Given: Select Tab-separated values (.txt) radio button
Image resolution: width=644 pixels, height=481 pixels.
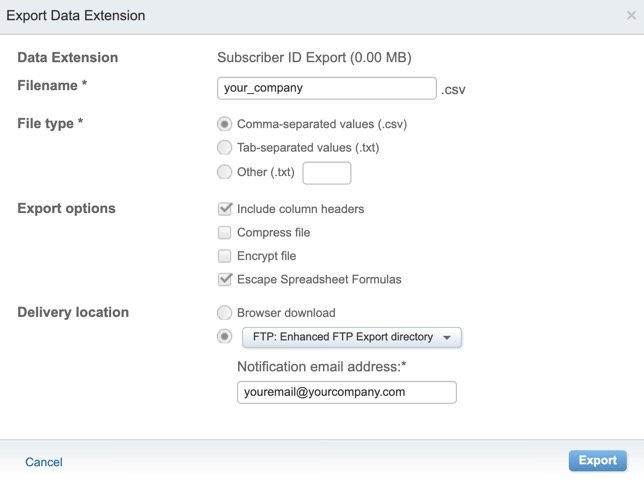Looking at the screenshot, I should 224,147.
